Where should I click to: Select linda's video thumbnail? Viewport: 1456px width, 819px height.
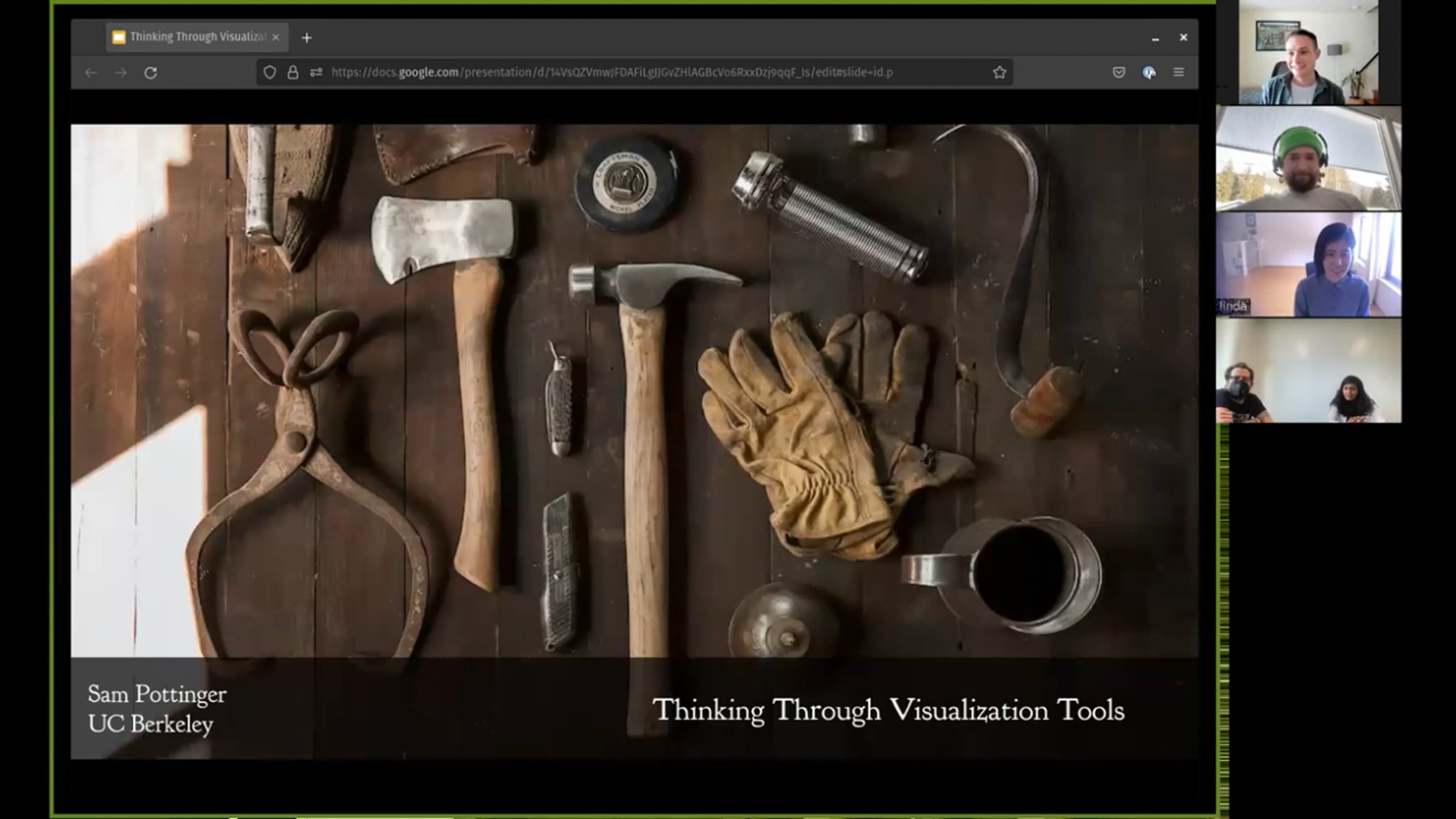pyautogui.click(x=1308, y=265)
